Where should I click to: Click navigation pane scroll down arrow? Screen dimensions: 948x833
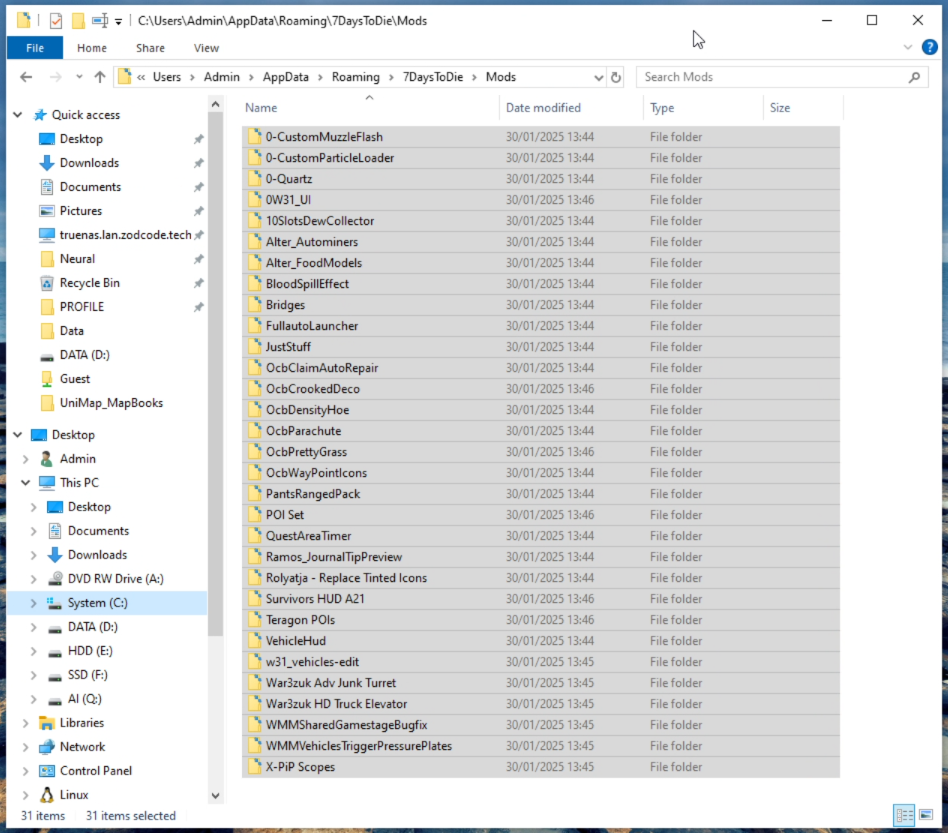coord(215,796)
